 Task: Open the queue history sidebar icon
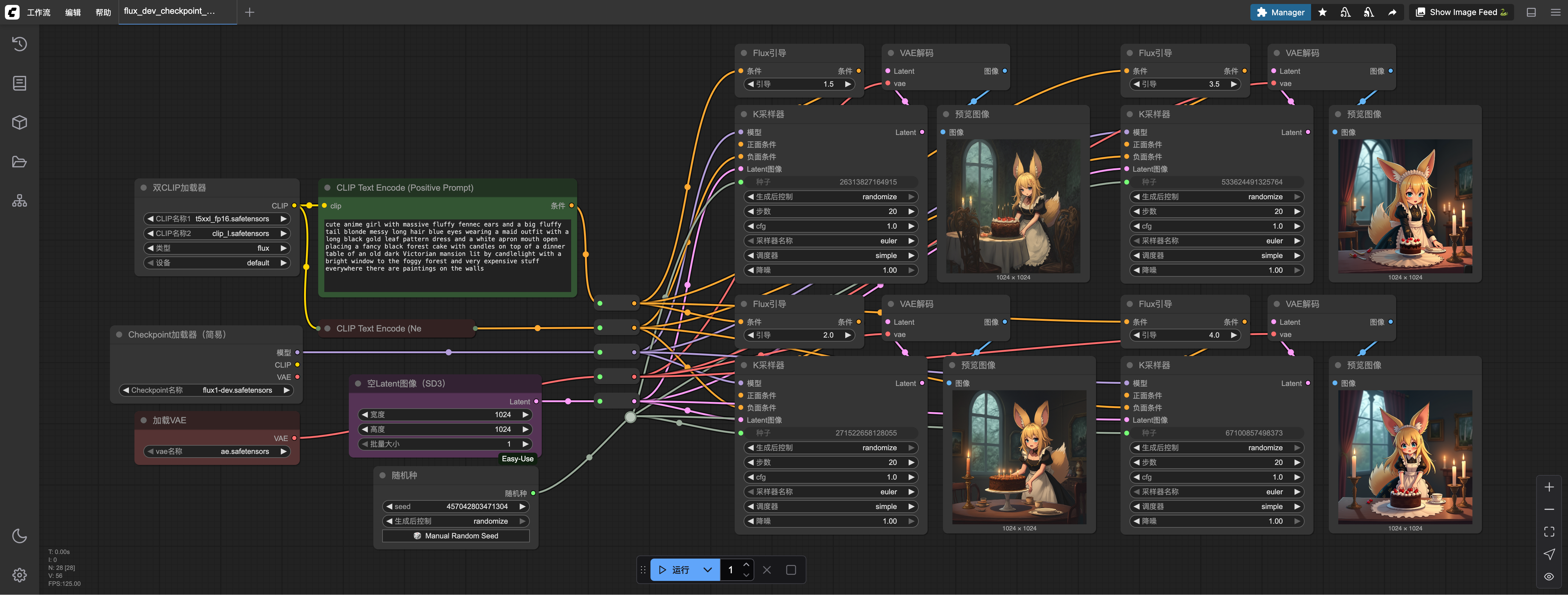point(20,44)
